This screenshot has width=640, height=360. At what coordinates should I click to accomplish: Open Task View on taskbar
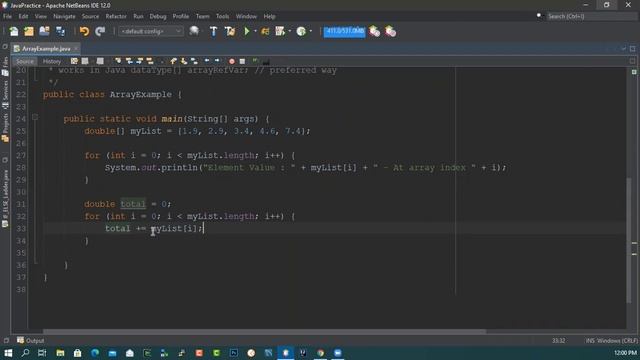[x=42, y=353]
